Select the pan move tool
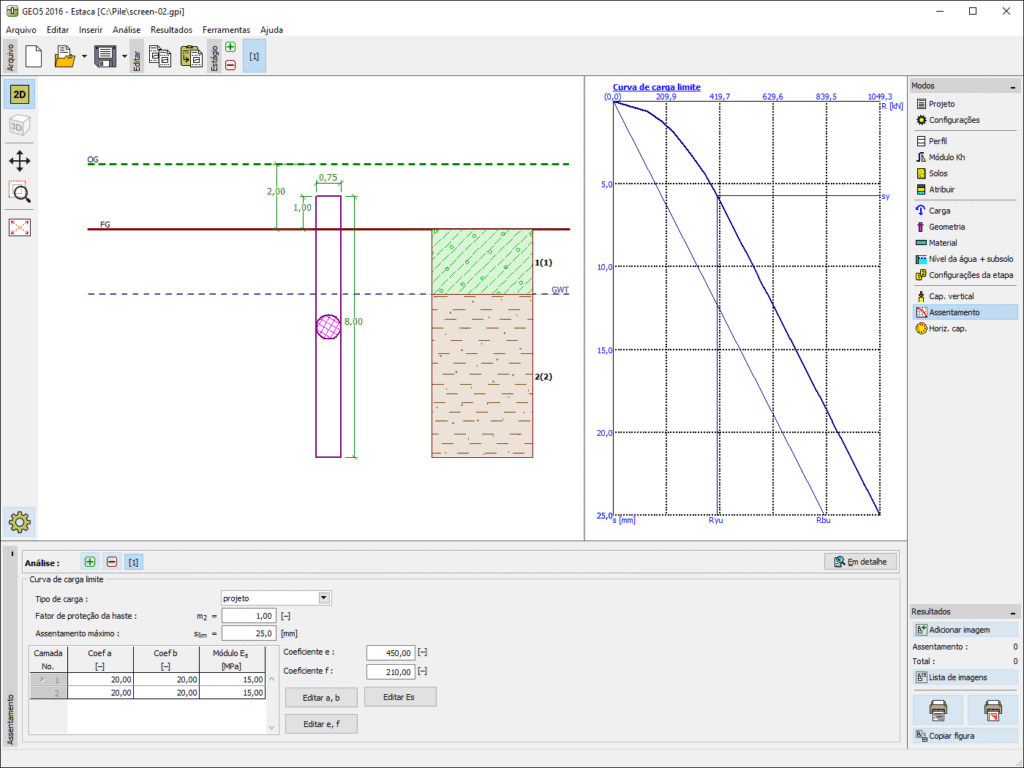This screenshot has height=768, width=1024. 20,161
